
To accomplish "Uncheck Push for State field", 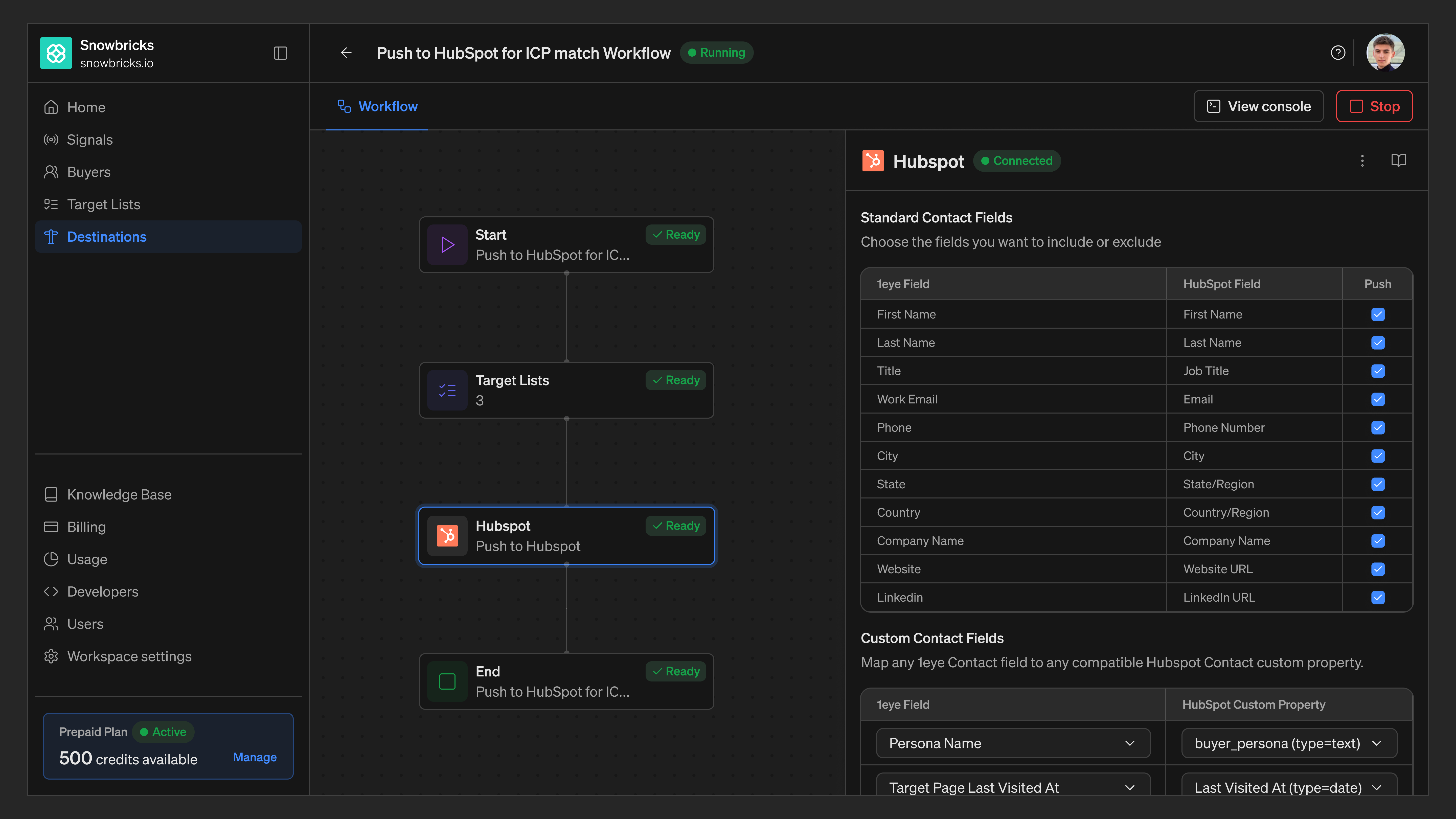I will (x=1378, y=484).
